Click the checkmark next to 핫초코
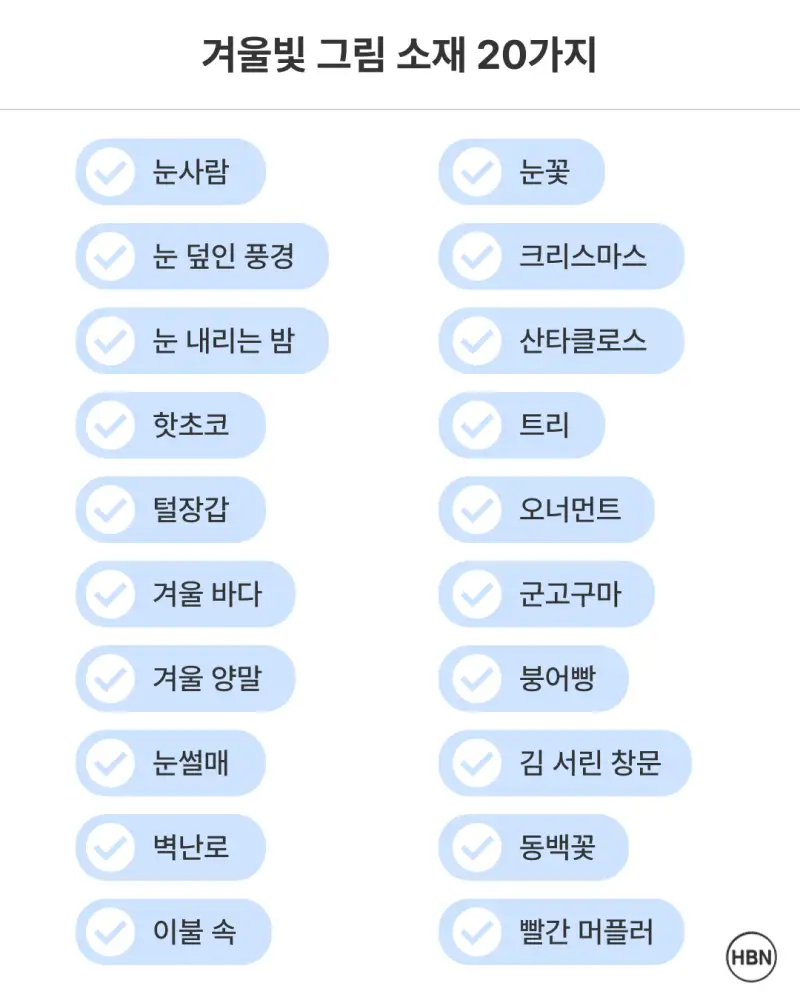This screenshot has height=1000, width=800. 110,426
